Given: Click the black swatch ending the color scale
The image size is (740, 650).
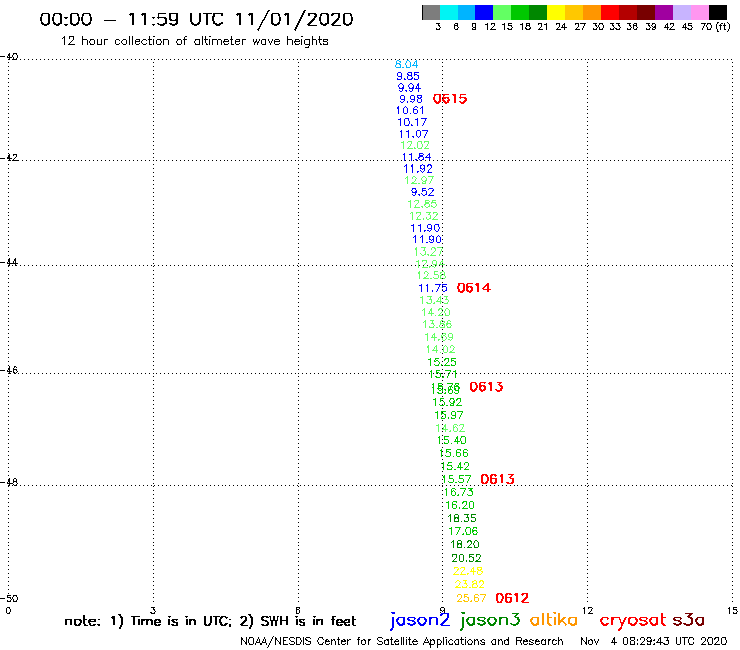Looking at the screenshot, I should [x=717, y=12].
